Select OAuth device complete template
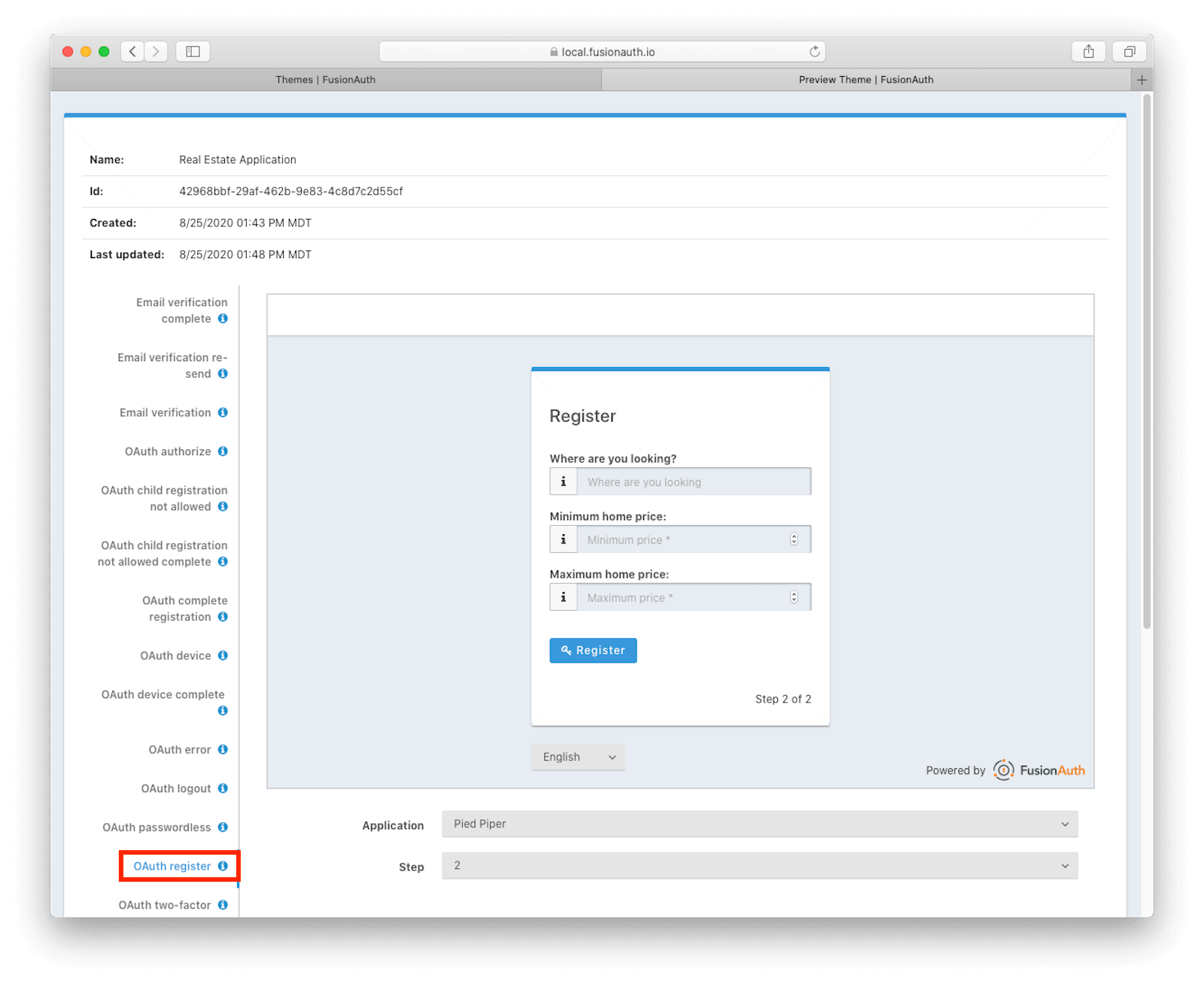The width and height of the screenshot is (1204, 984). (163, 694)
